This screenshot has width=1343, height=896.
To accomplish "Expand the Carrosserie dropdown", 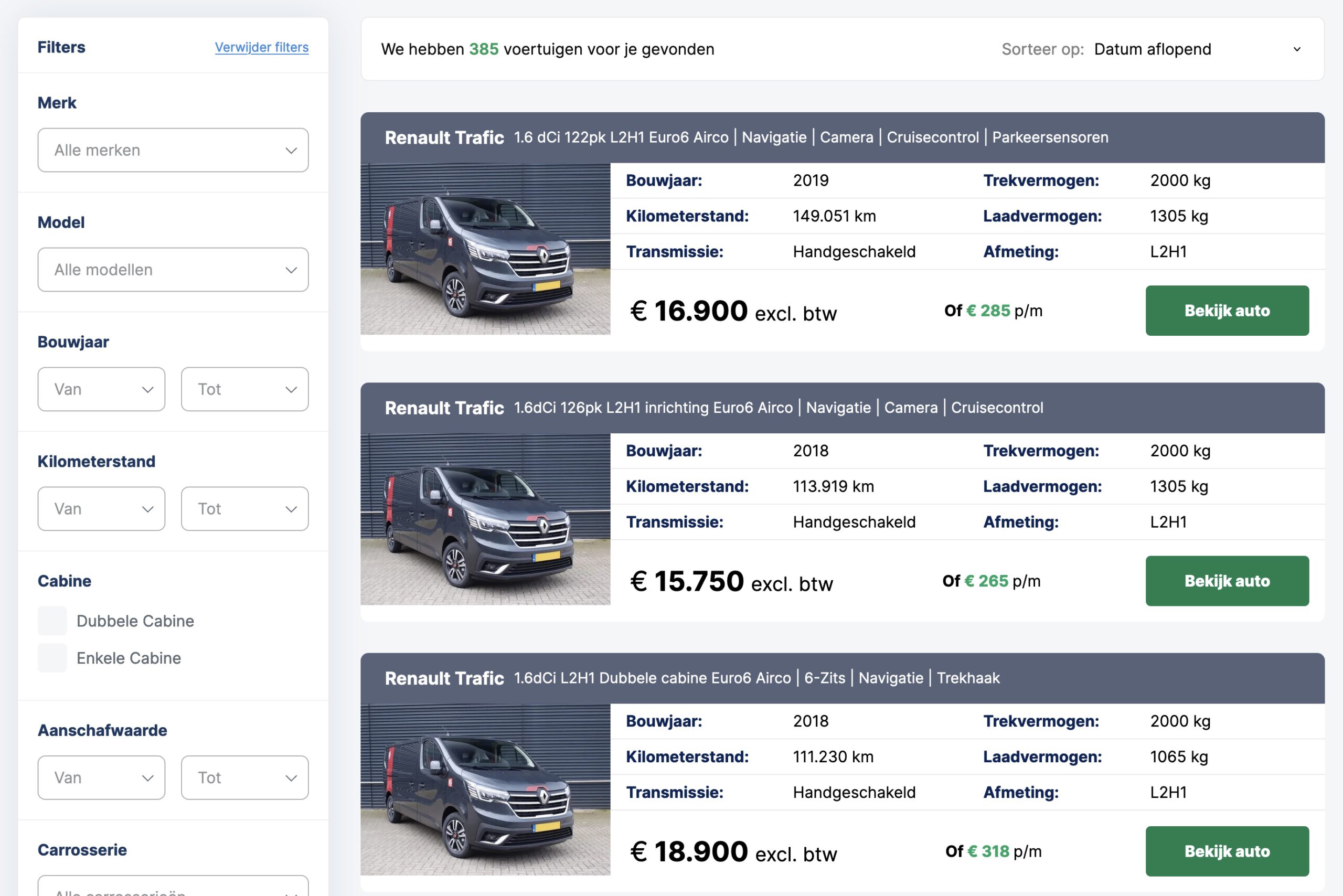I will (x=173, y=886).
